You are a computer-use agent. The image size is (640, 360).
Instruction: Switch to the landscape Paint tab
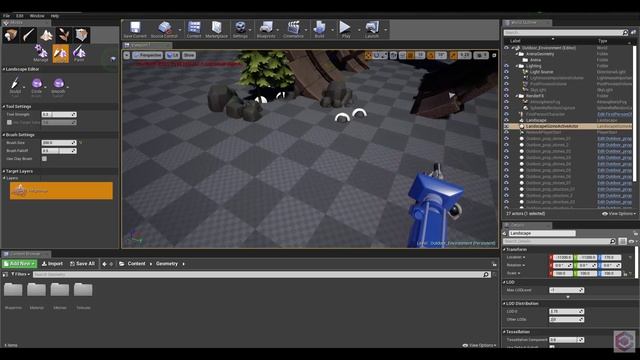[79, 53]
